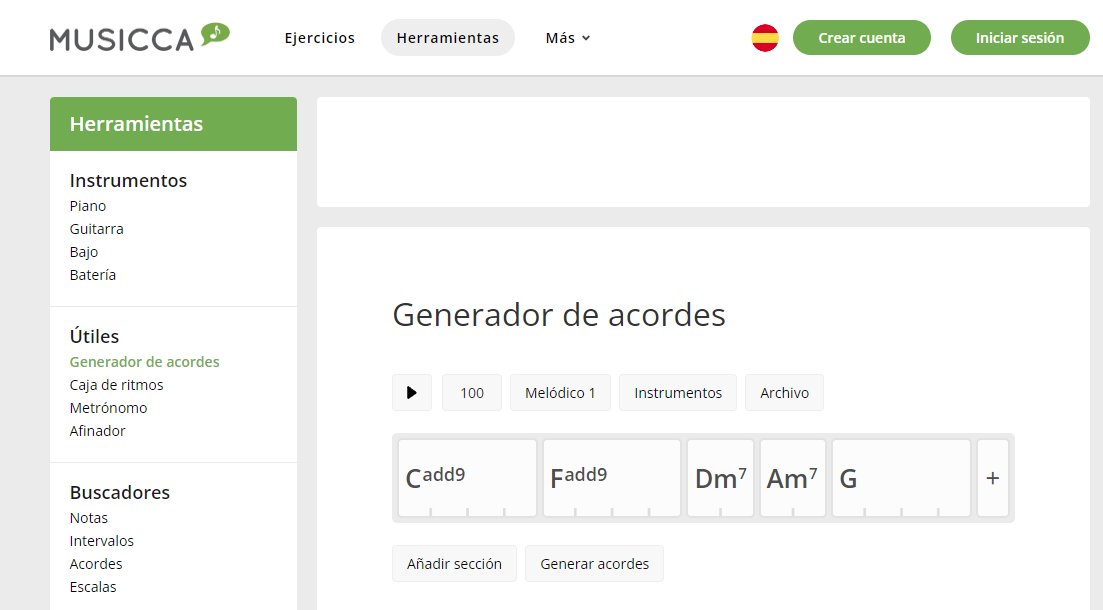Click the Iniciar sesión button

(x=1020, y=37)
